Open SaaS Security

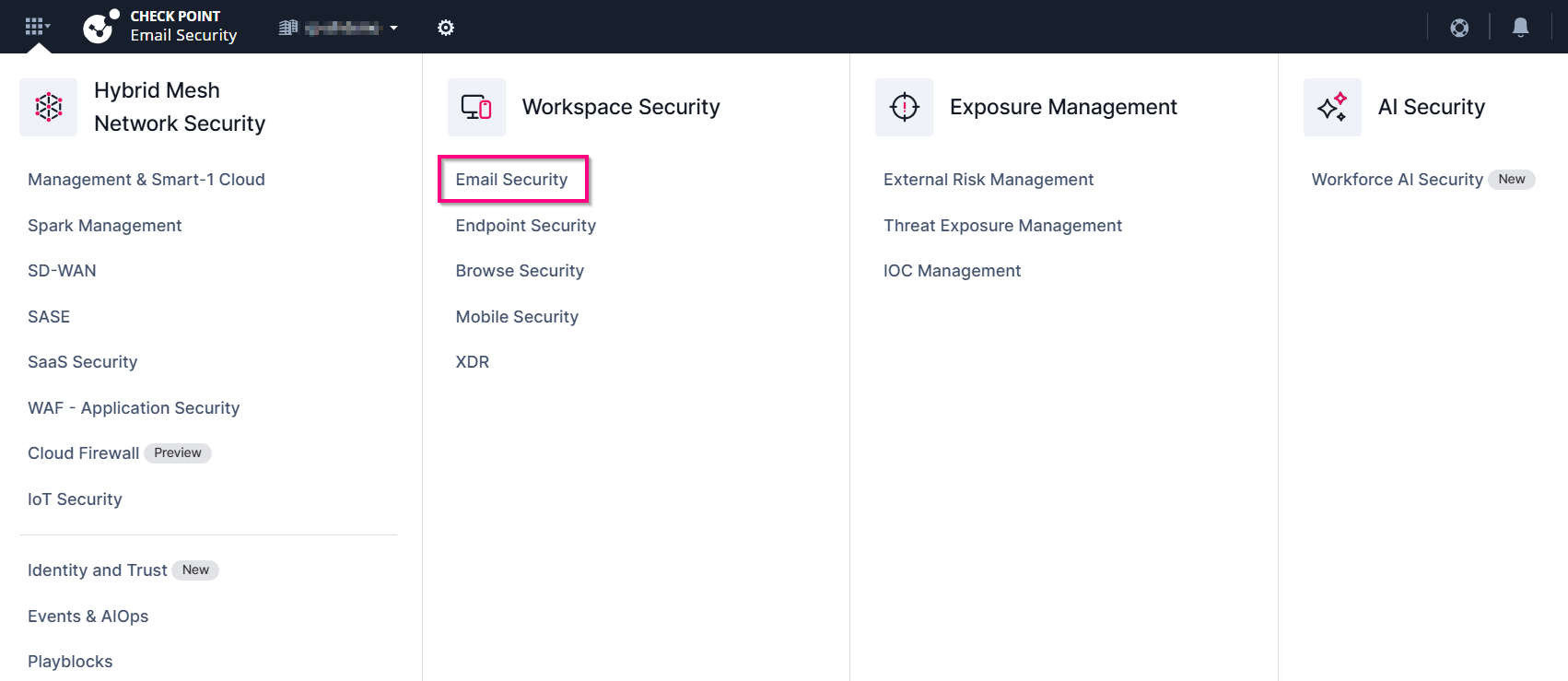pos(83,362)
